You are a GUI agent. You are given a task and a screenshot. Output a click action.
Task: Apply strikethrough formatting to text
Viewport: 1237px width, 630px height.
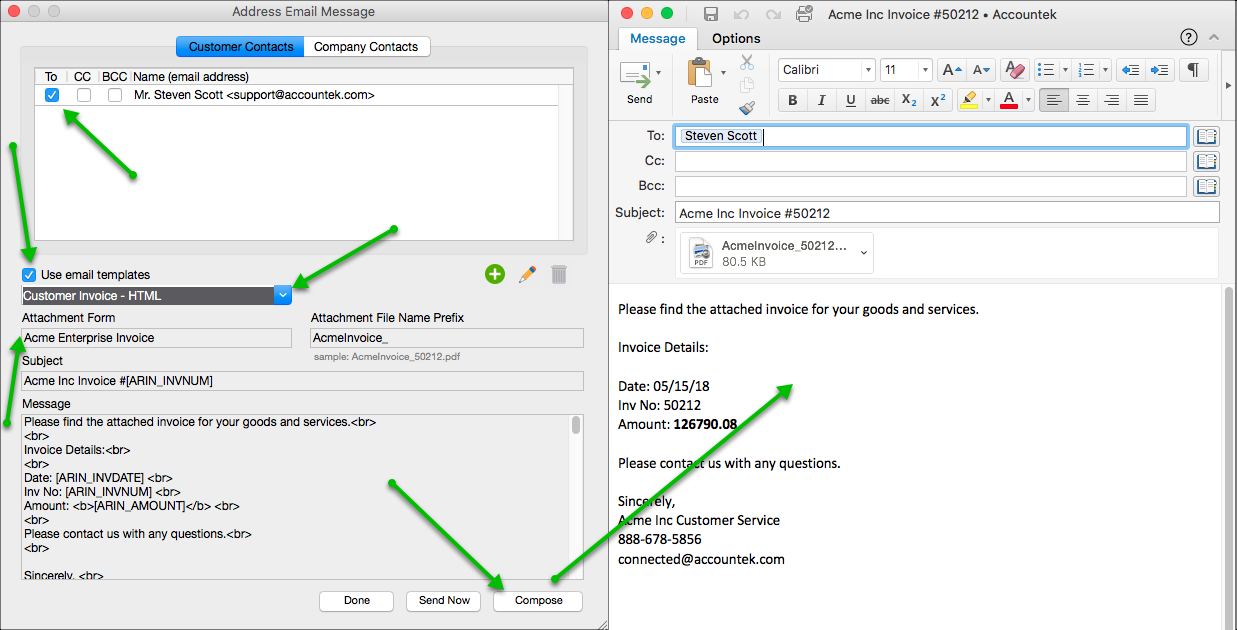879,99
